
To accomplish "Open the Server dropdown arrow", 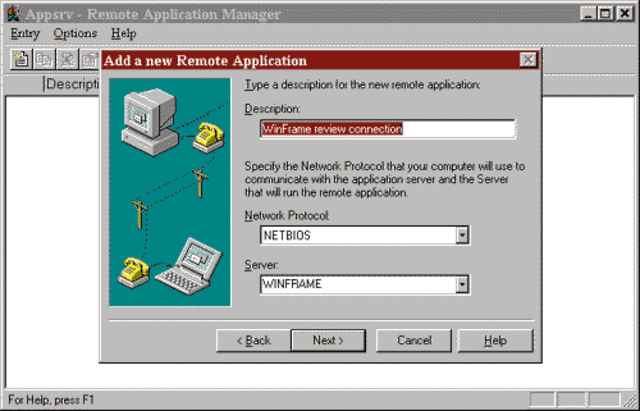I will click(462, 284).
